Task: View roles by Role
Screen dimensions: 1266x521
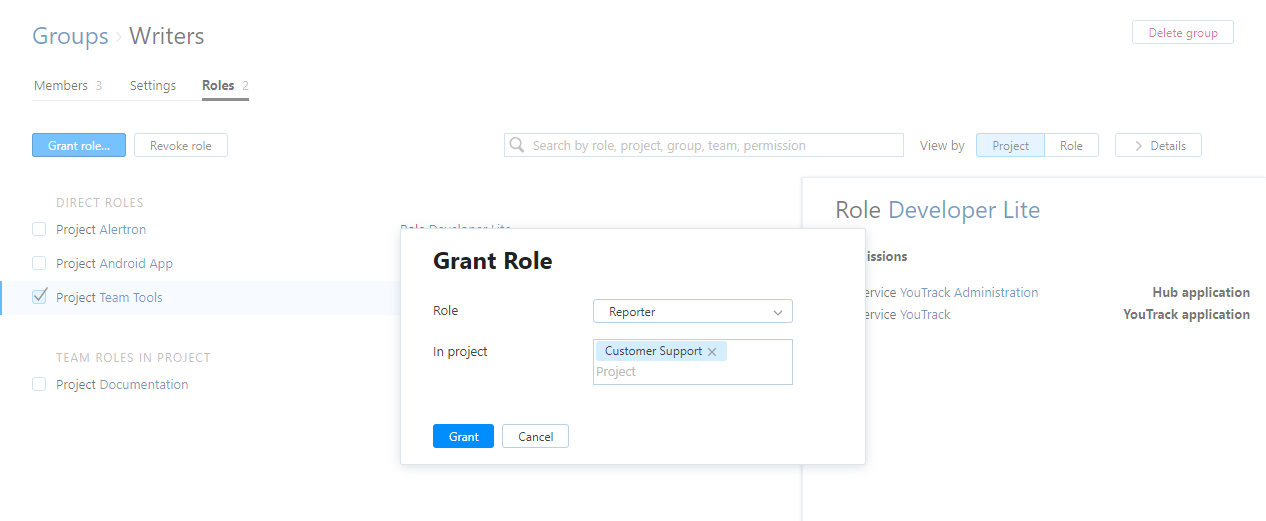Action: (x=1071, y=146)
